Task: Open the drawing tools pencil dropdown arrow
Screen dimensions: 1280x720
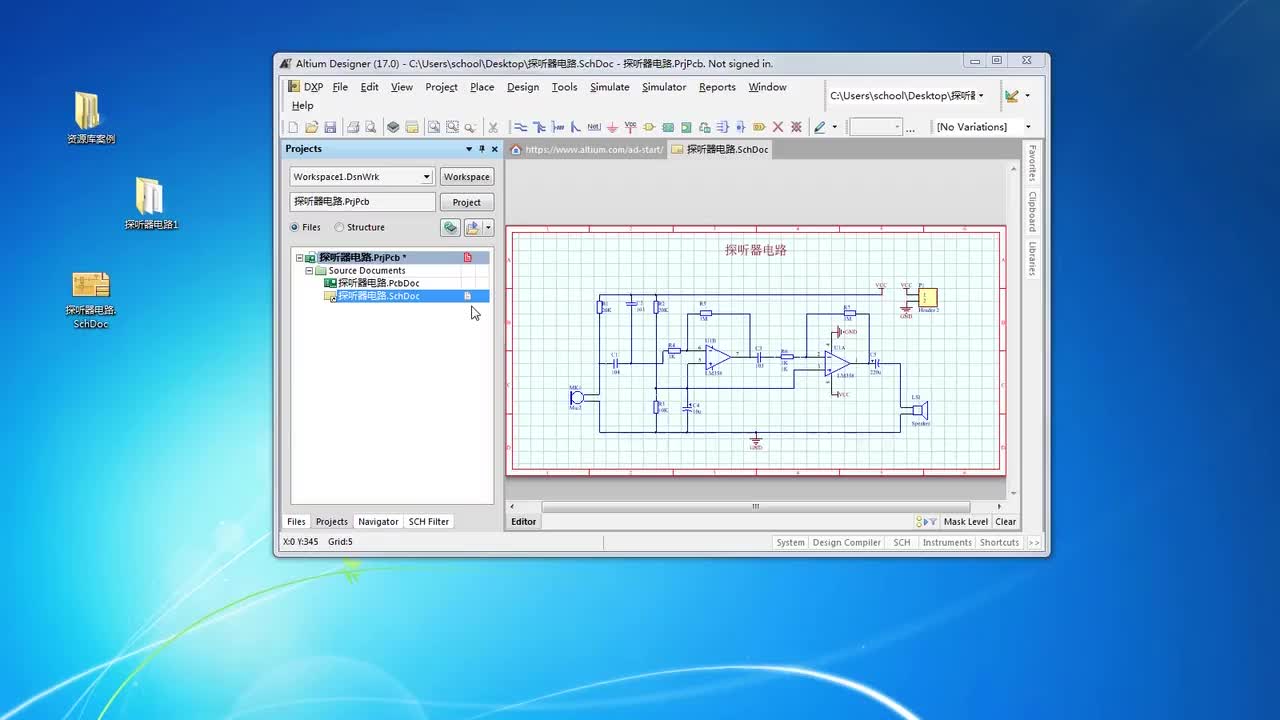Action: (x=835, y=127)
